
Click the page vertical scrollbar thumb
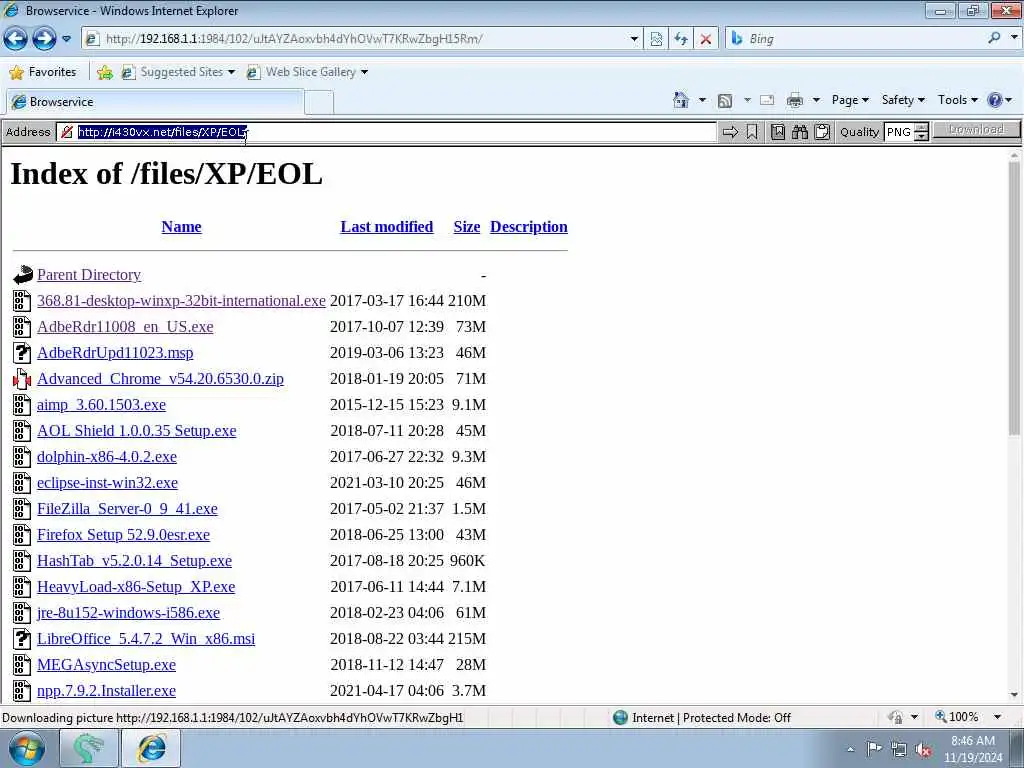pos(1014,298)
